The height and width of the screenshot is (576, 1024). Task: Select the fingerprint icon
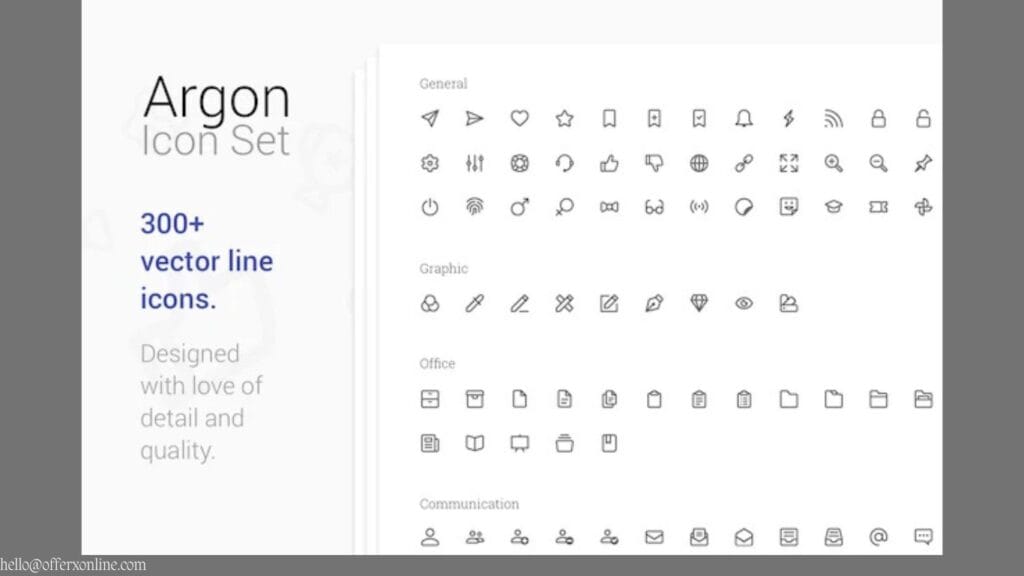point(475,207)
